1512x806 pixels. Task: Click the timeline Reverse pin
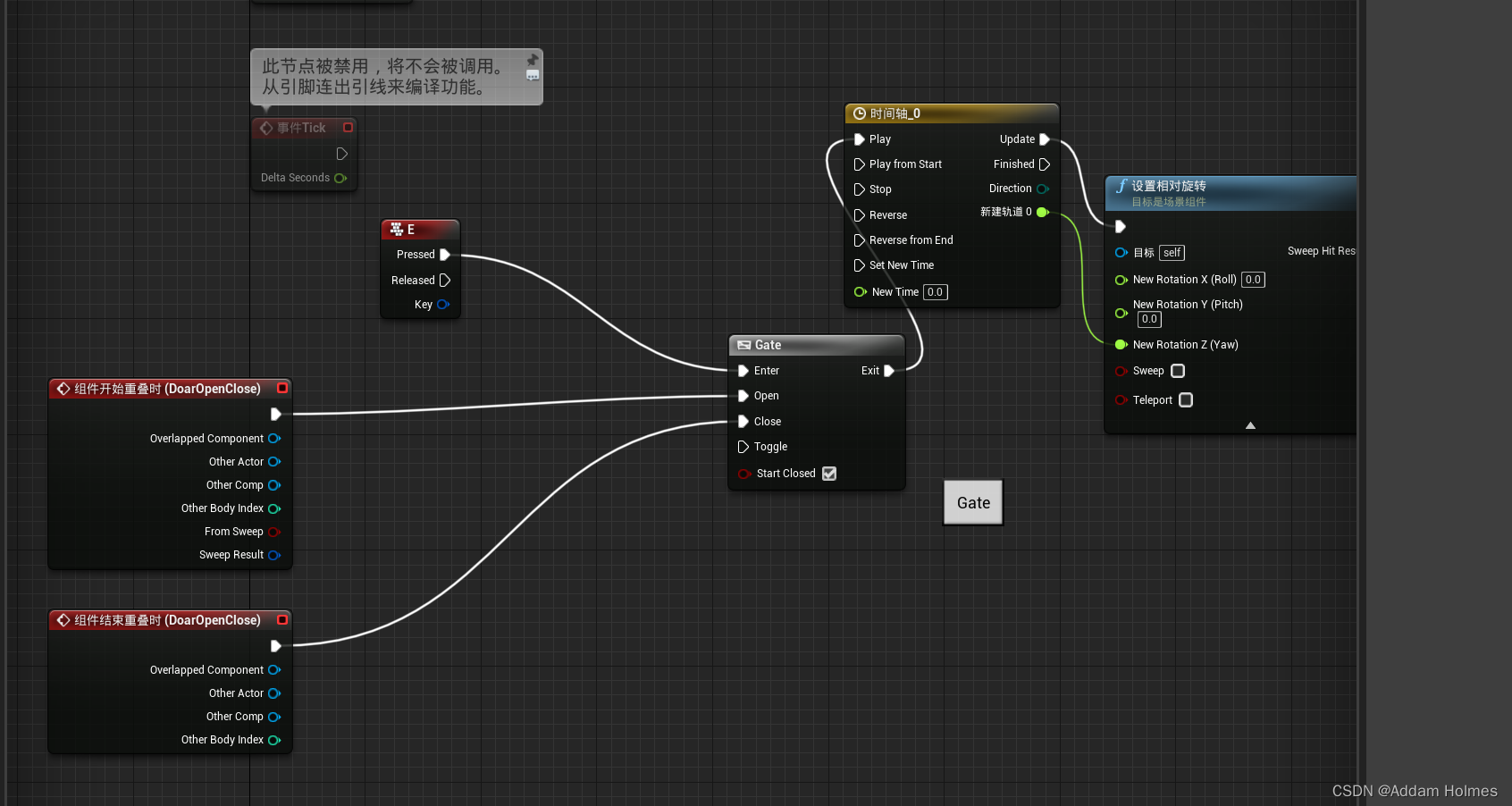tap(859, 215)
